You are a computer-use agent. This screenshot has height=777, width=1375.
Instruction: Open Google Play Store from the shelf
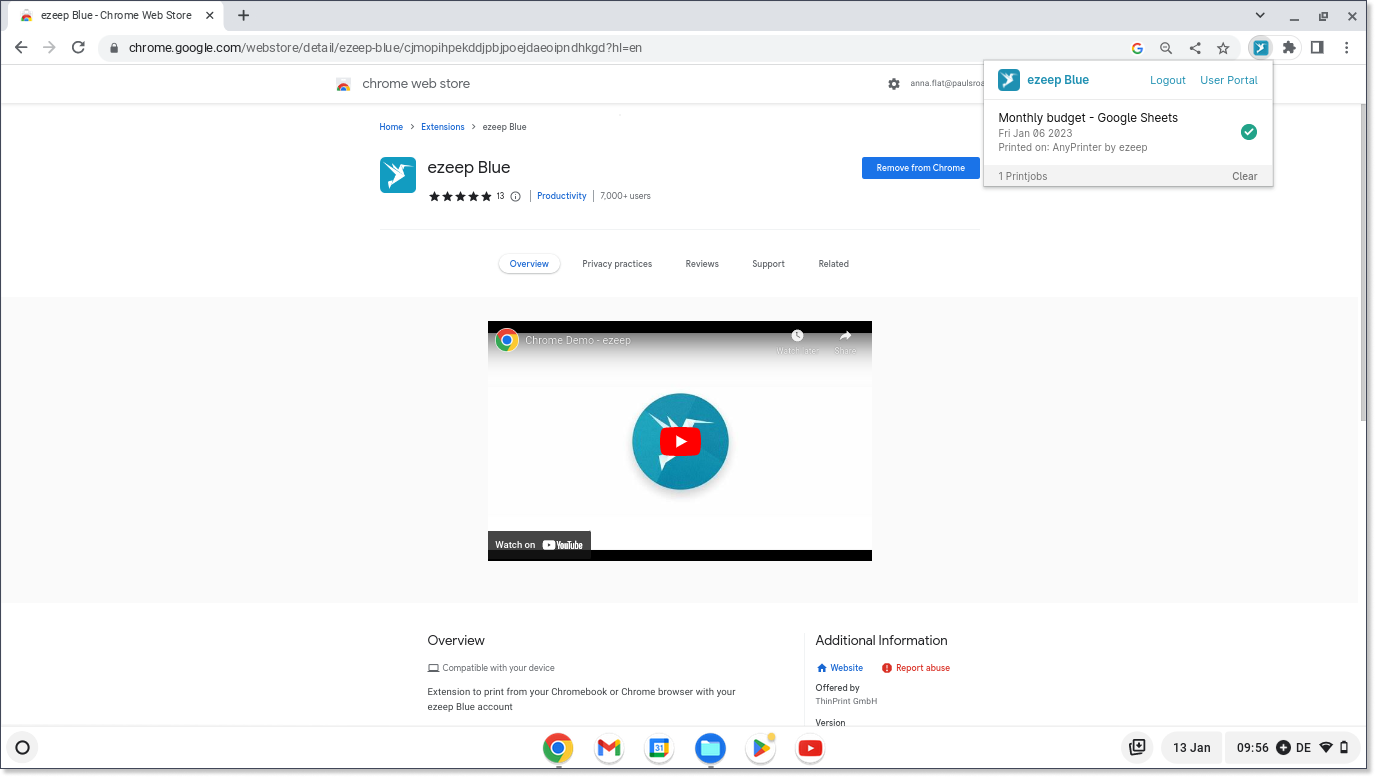click(x=760, y=747)
